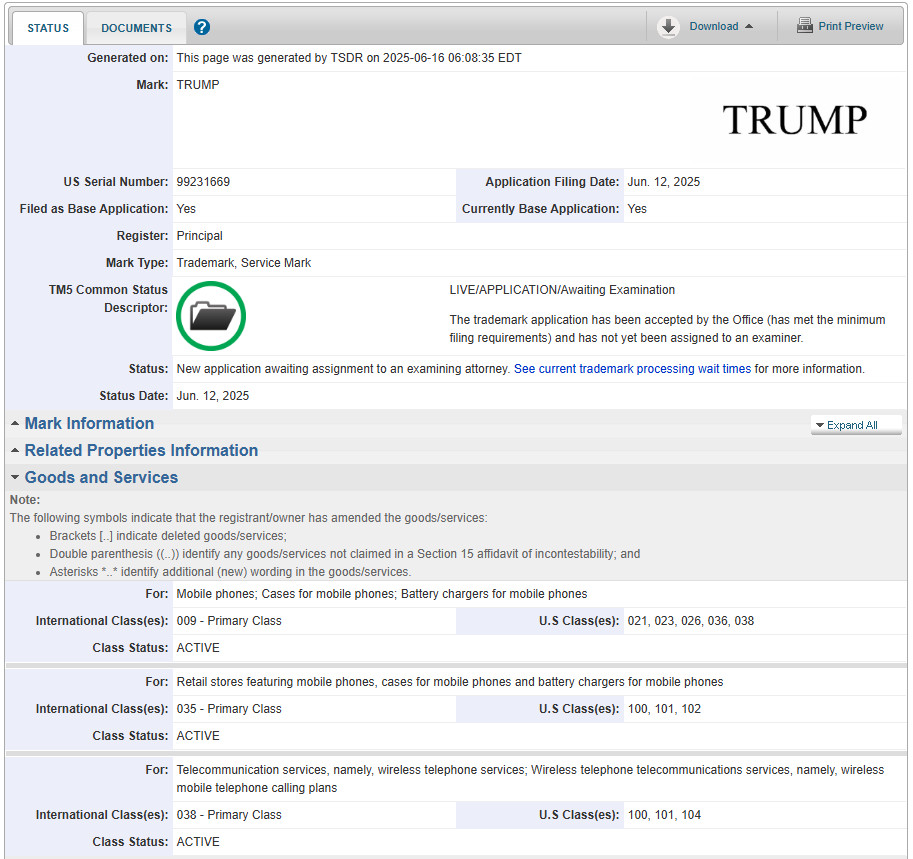913x859 pixels.
Task: Click Filed as Base Application value Yes
Action: click(x=186, y=208)
